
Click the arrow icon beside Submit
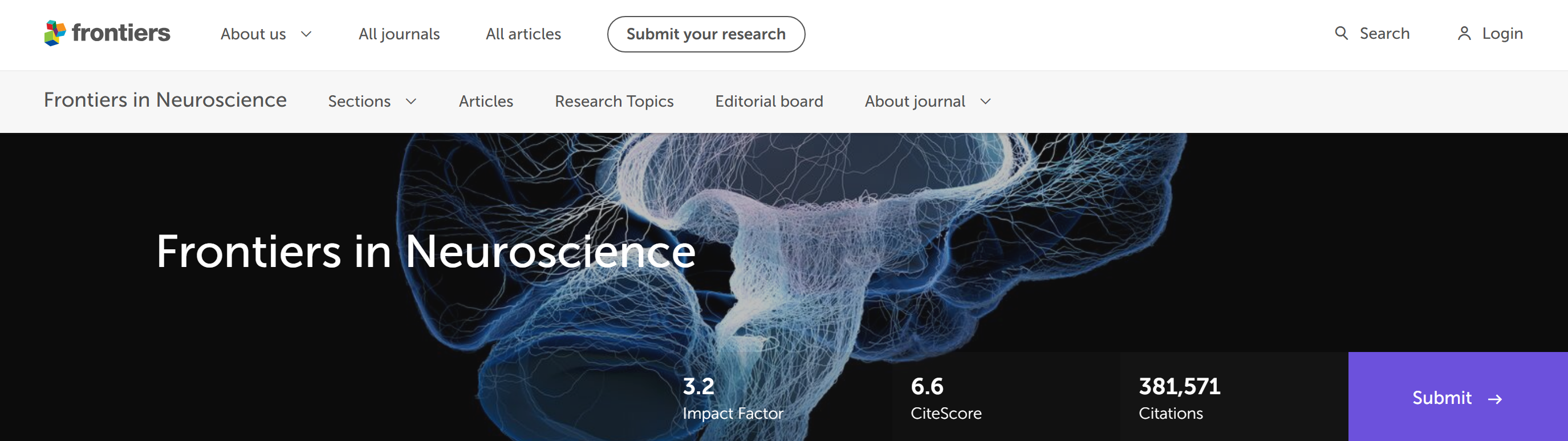coord(1495,399)
